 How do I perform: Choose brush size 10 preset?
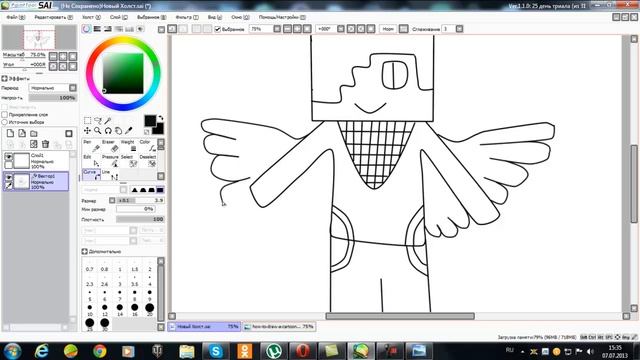89,309
